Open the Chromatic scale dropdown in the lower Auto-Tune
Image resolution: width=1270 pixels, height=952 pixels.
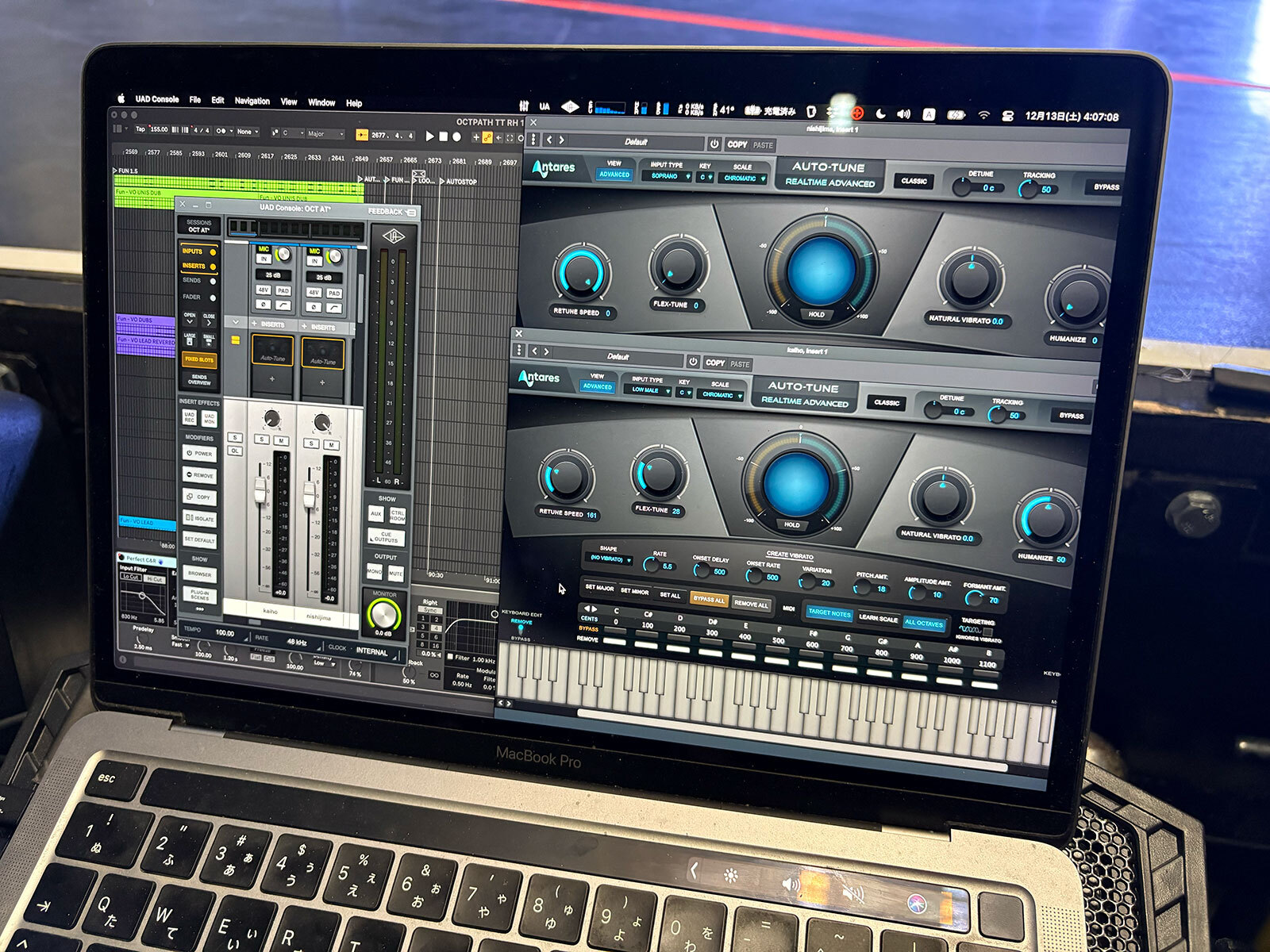[721, 394]
